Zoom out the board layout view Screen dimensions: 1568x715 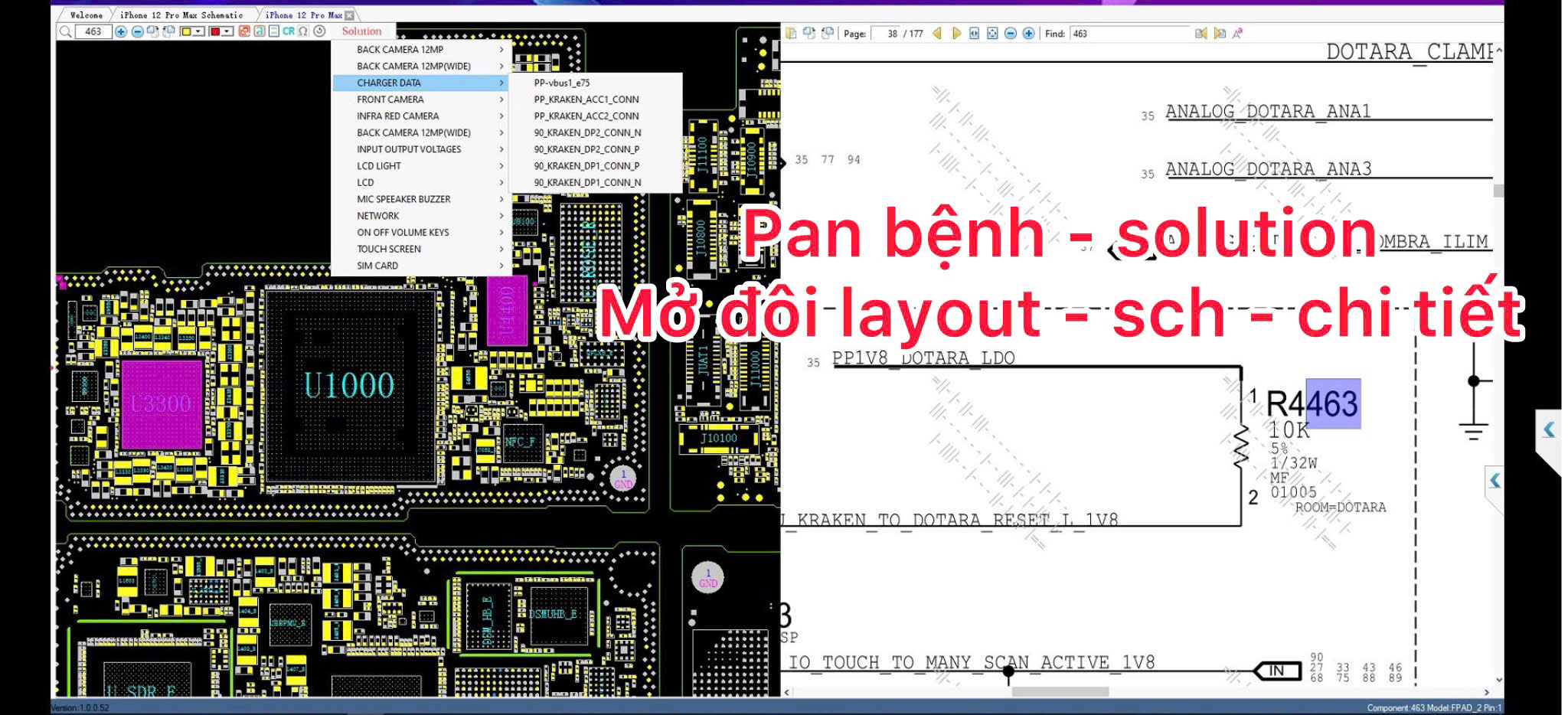tap(137, 31)
